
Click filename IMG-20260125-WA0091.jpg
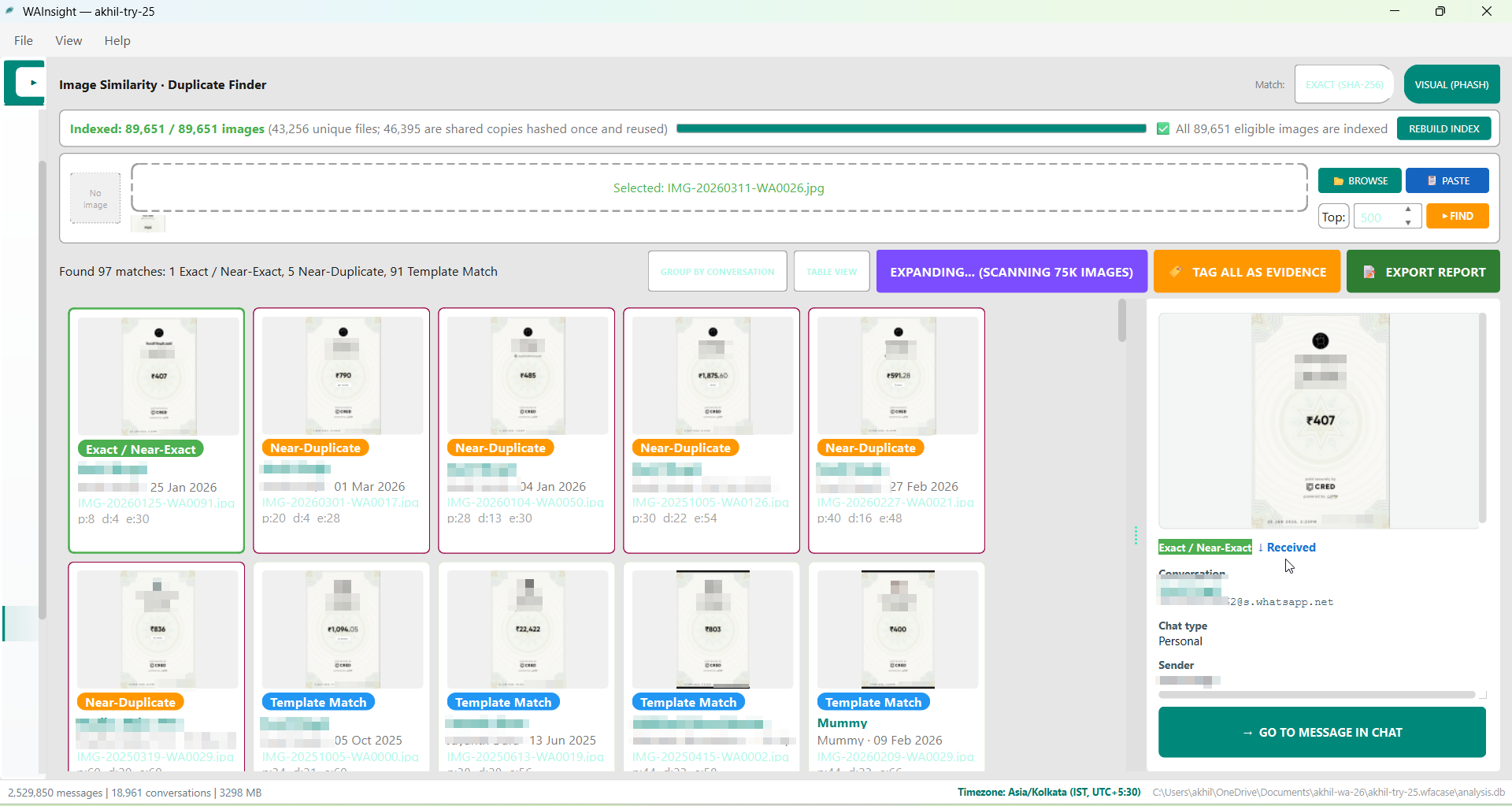click(x=156, y=503)
